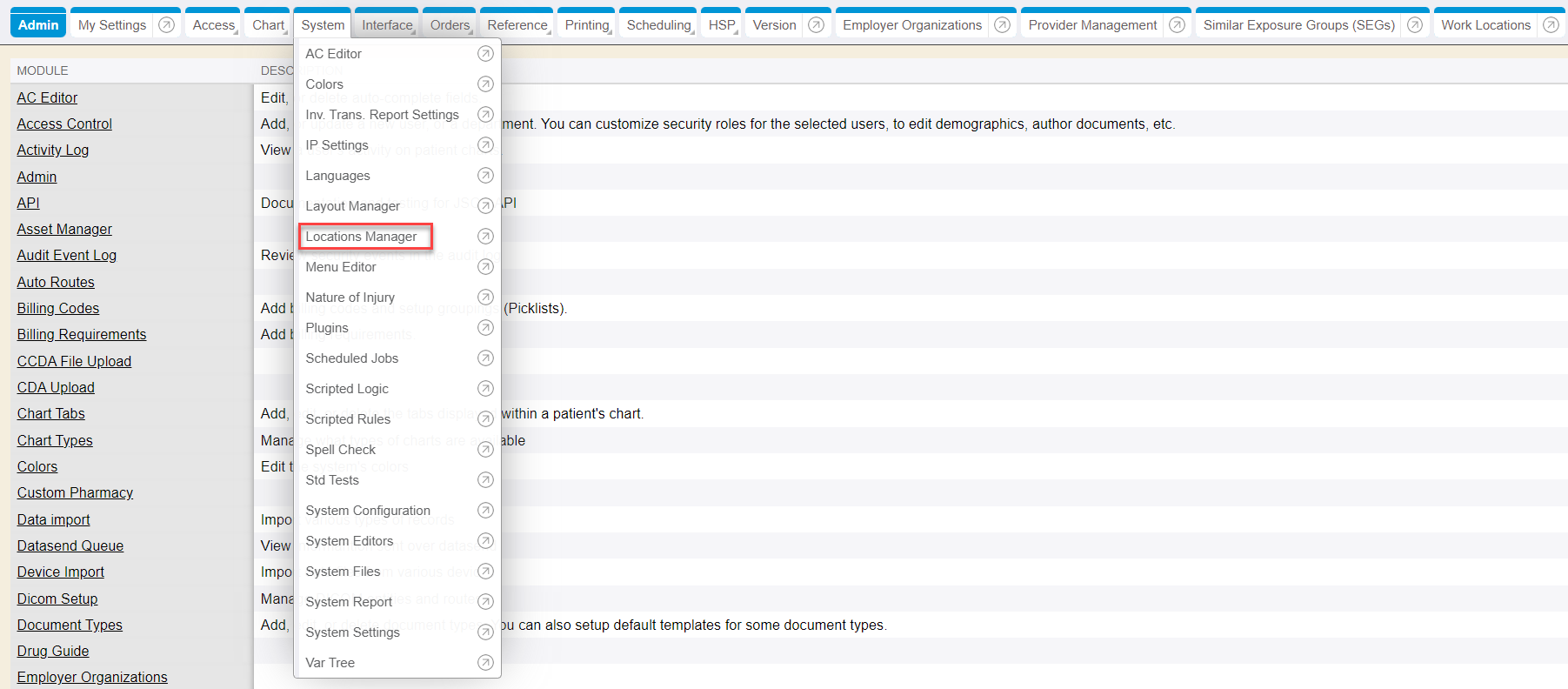The width and height of the screenshot is (1568, 689).
Task: Expand the Chart dropdown menu
Action: click(x=269, y=25)
